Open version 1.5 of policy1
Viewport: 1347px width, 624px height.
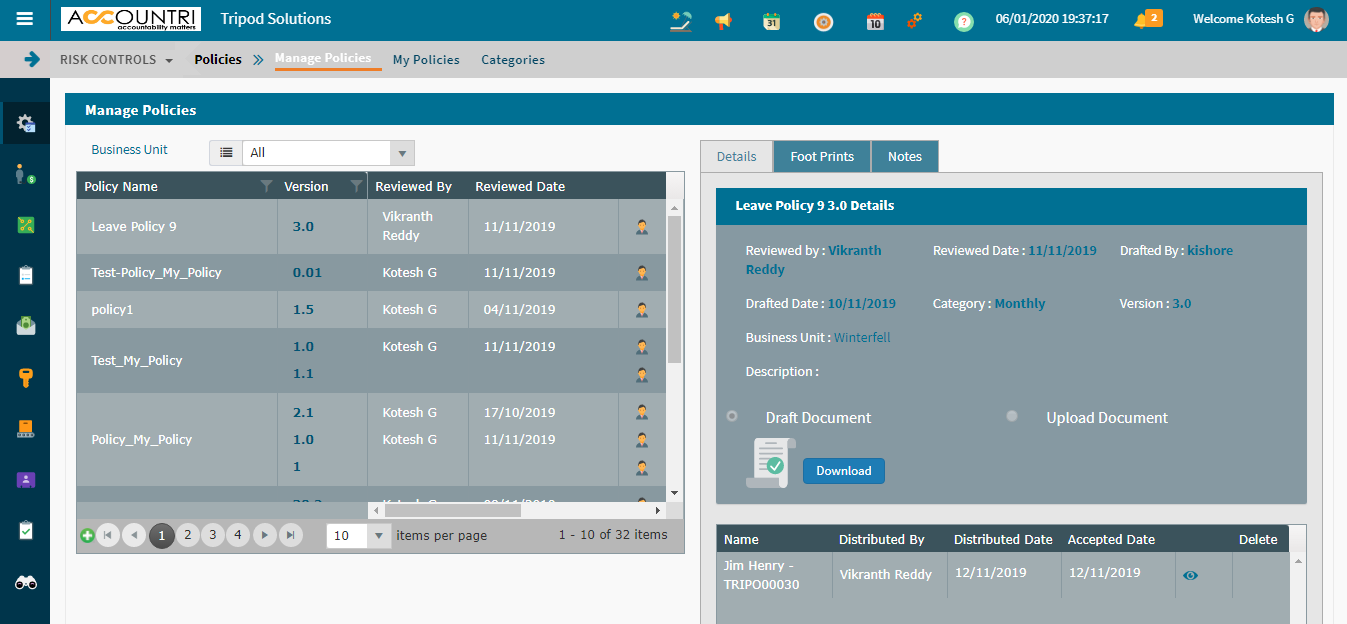pos(303,310)
